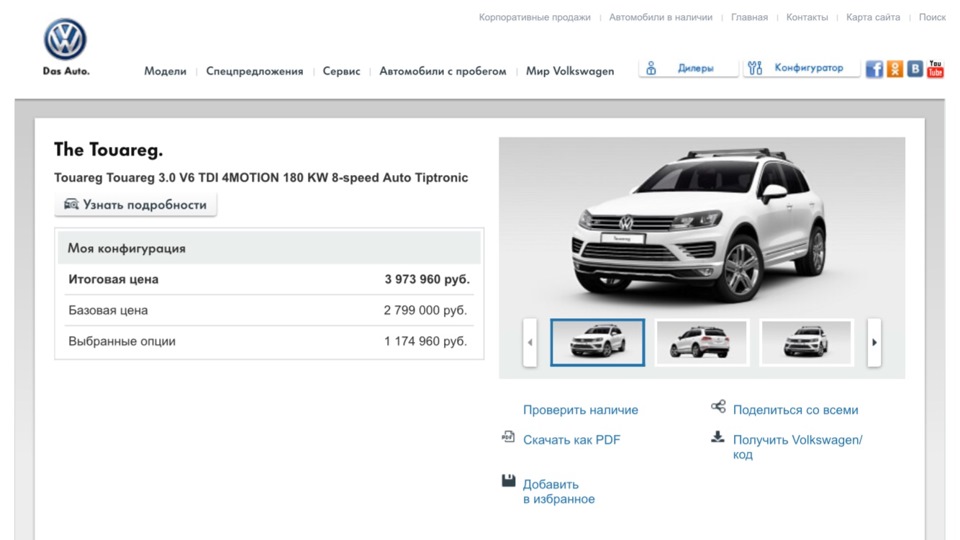
Task: Open the Мир Volkswagen menu
Action: (x=570, y=71)
